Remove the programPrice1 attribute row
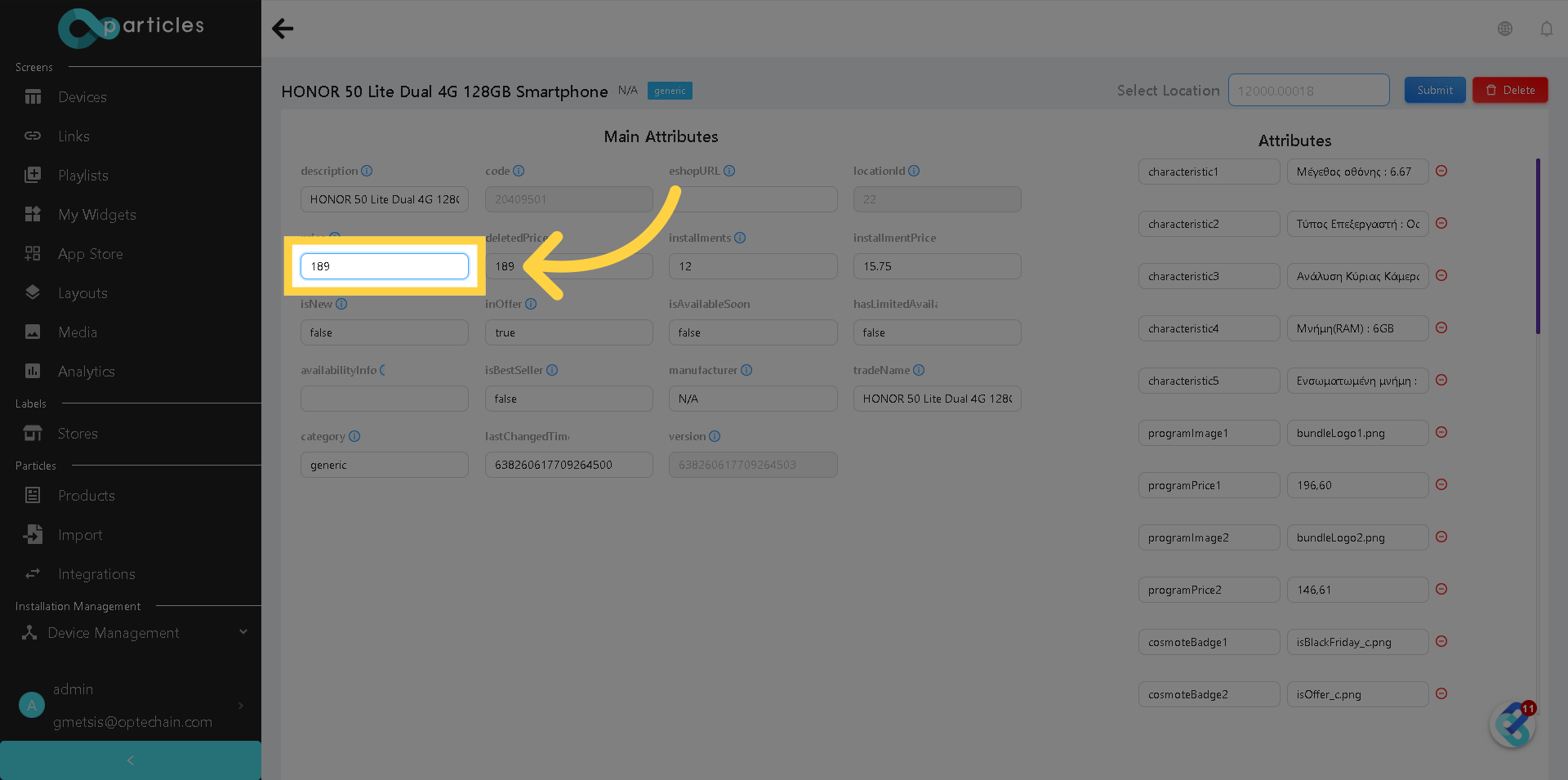The height and width of the screenshot is (780, 1568). point(1441,484)
